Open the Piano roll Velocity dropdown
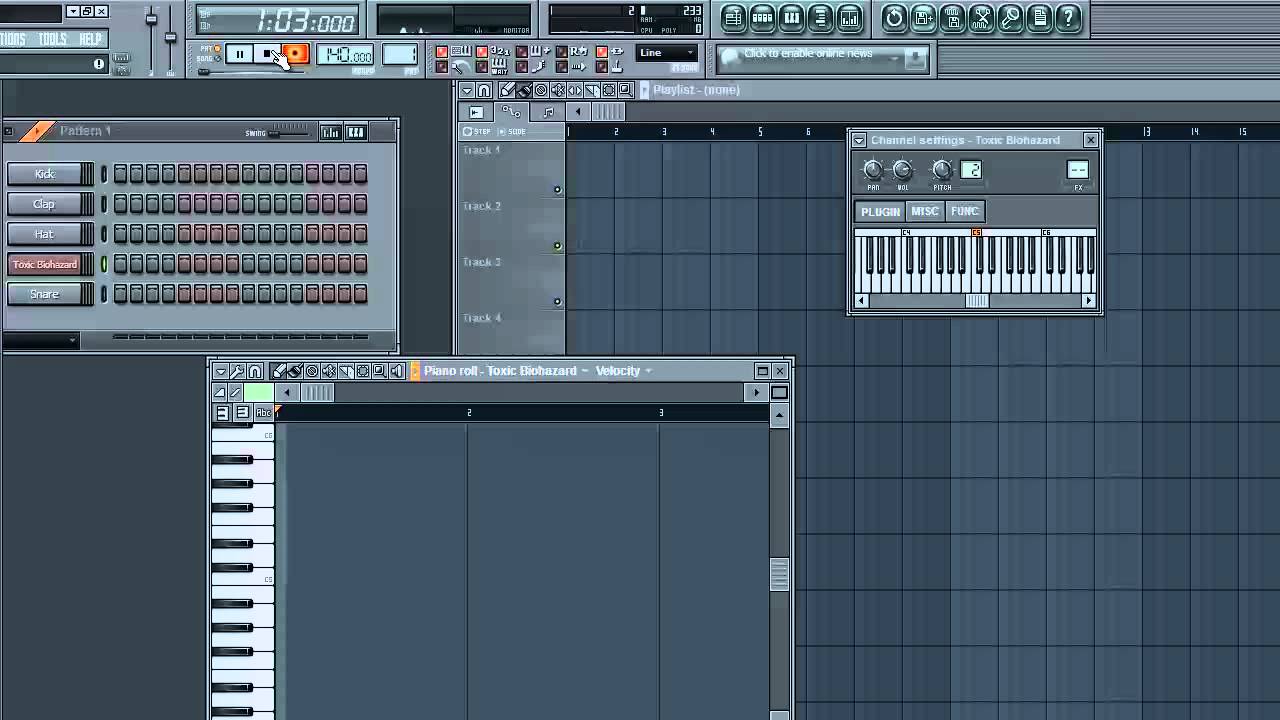Image resolution: width=1280 pixels, height=720 pixels. click(x=624, y=371)
